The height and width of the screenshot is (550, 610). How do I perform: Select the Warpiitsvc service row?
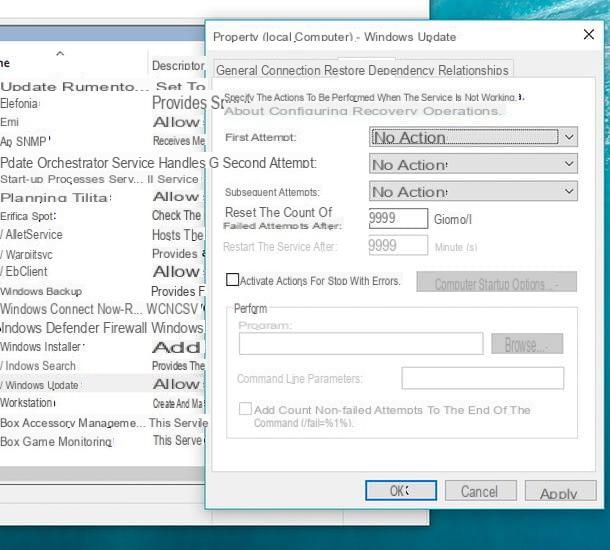click(x=102, y=254)
